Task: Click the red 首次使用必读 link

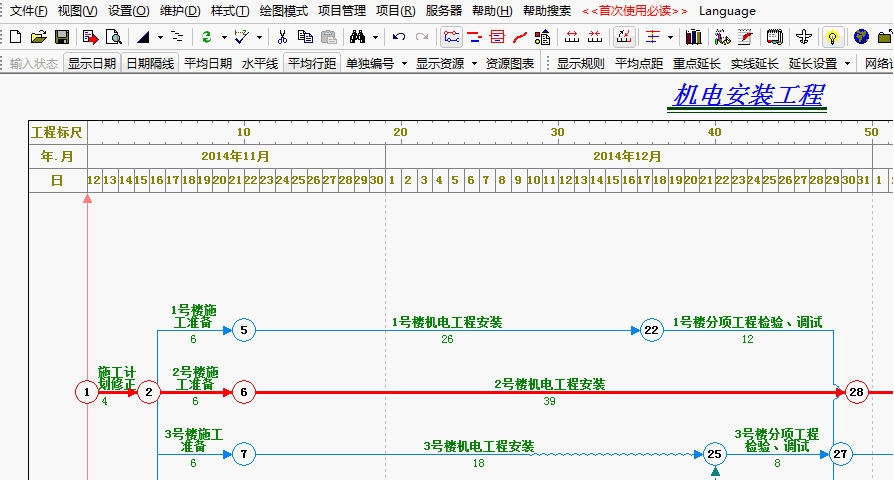Action: pos(635,11)
